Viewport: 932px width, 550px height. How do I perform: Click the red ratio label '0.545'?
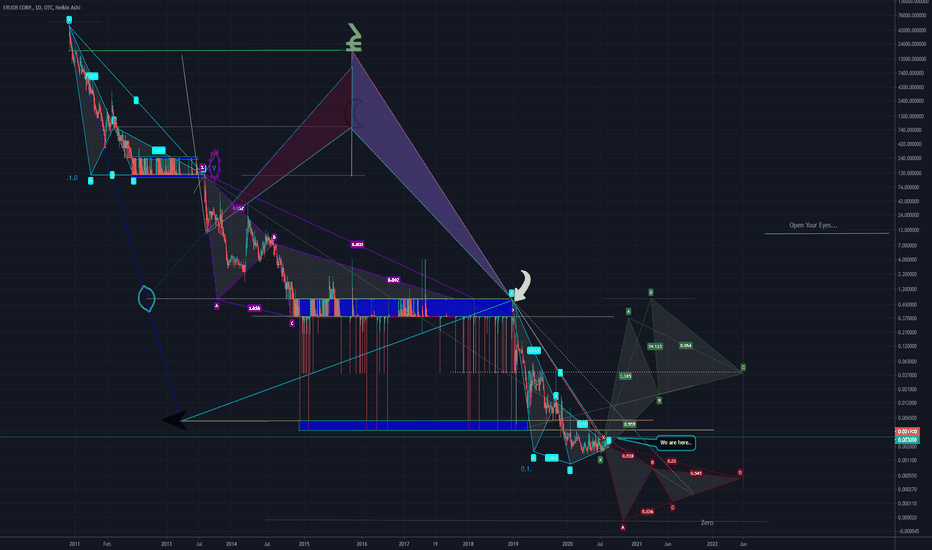pyautogui.click(x=696, y=473)
